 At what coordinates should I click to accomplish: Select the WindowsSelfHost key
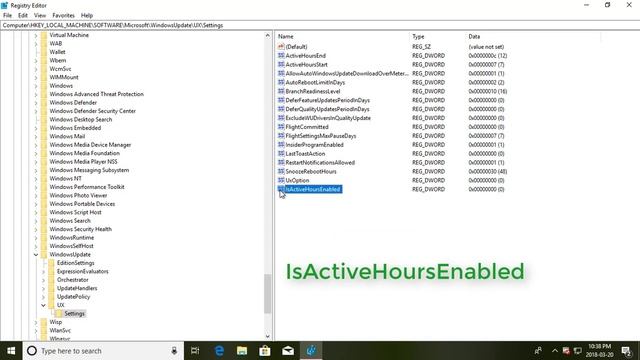click(x=71, y=246)
